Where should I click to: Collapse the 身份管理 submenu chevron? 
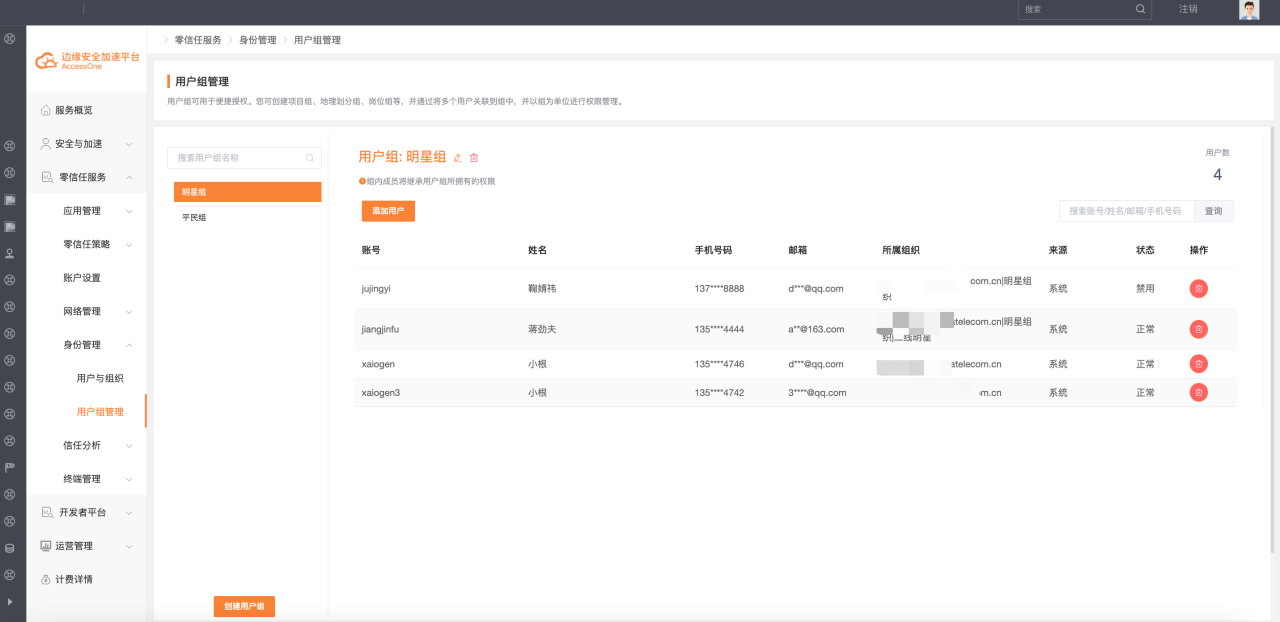(x=129, y=345)
